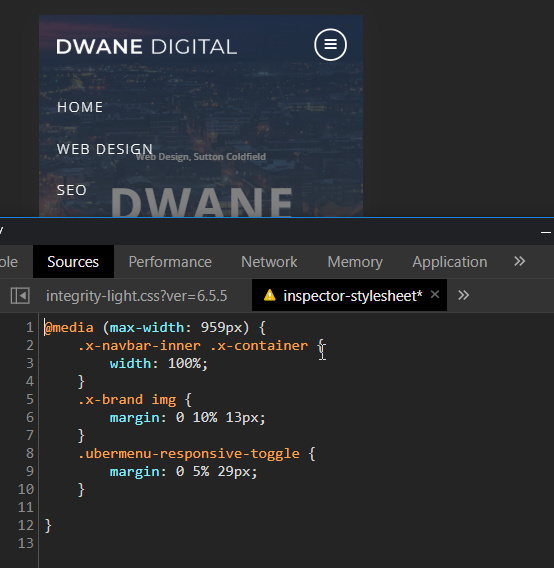
Task: Show more open file tabs chevron
Action: 463,295
